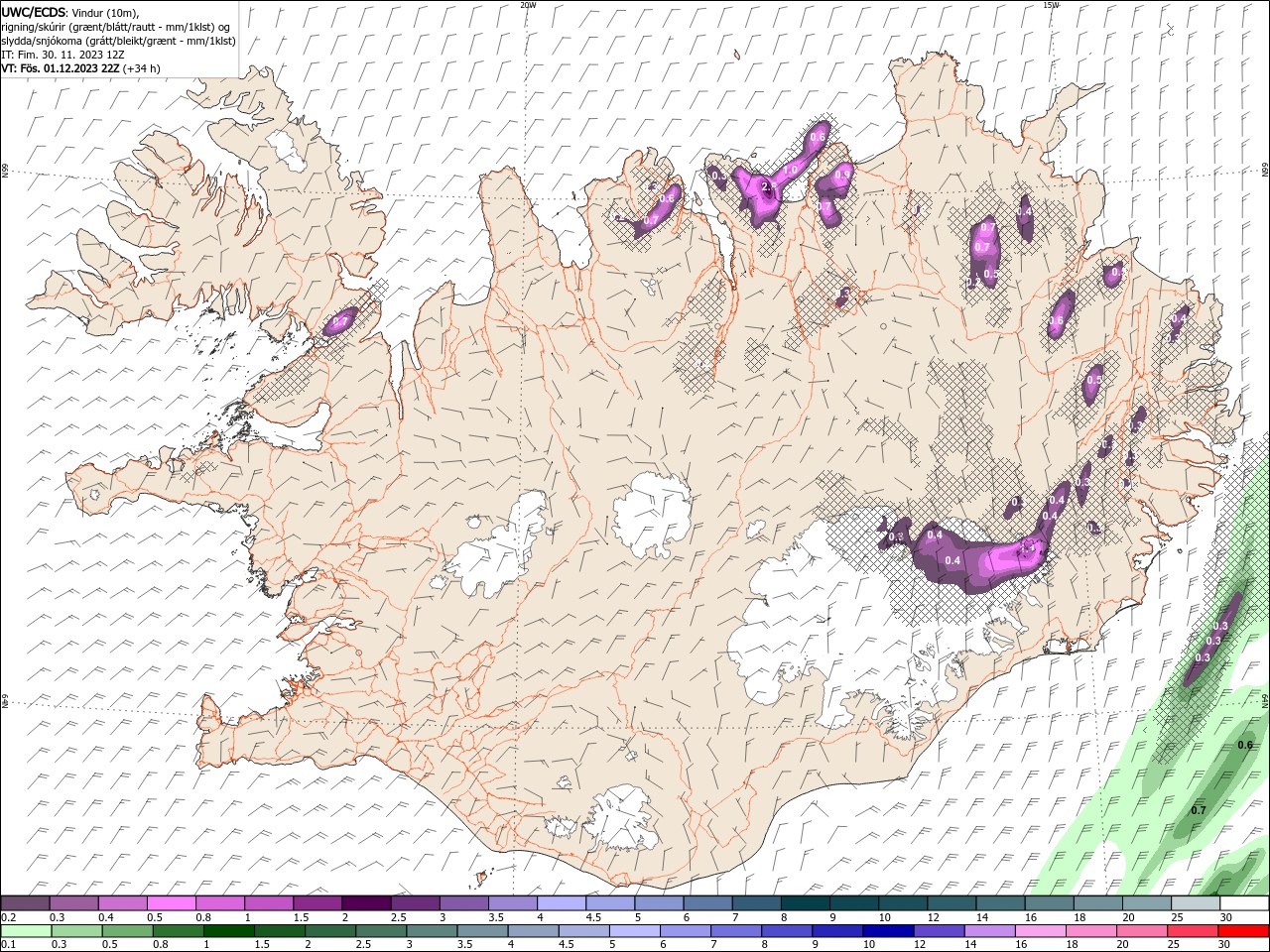Image resolution: width=1270 pixels, height=952 pixels.
Task: Click the dark purple 2 swatch on the upper scale
Action: (366, 903)
